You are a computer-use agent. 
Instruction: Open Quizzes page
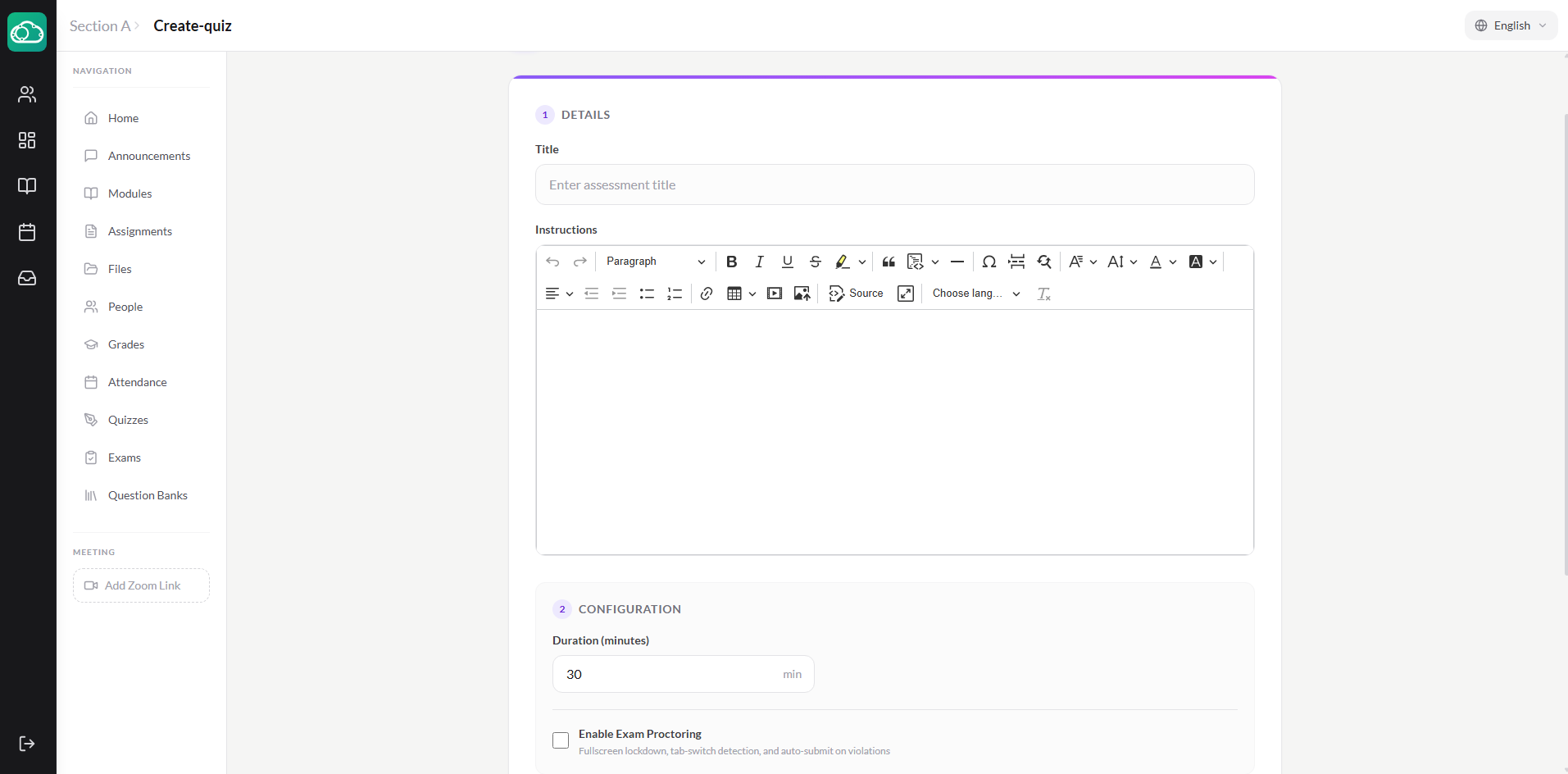click(141, 420)
